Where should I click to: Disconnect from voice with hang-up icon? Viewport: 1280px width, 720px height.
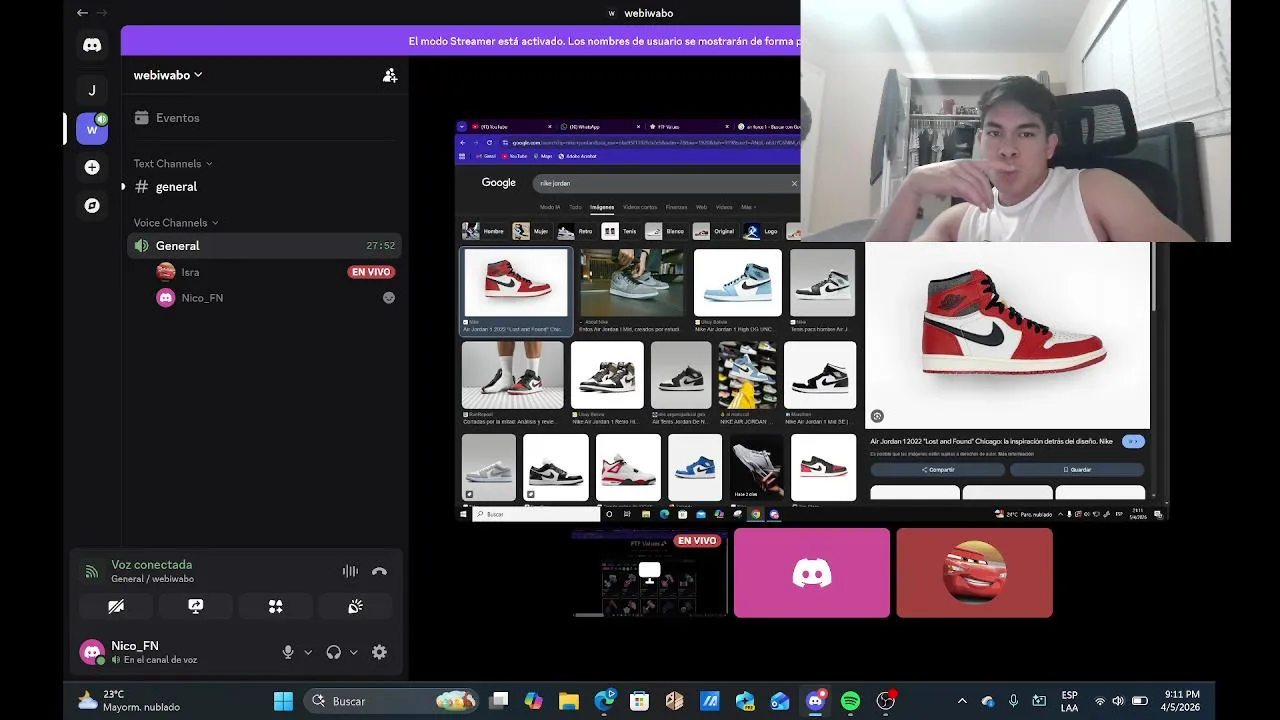(379, 571)
